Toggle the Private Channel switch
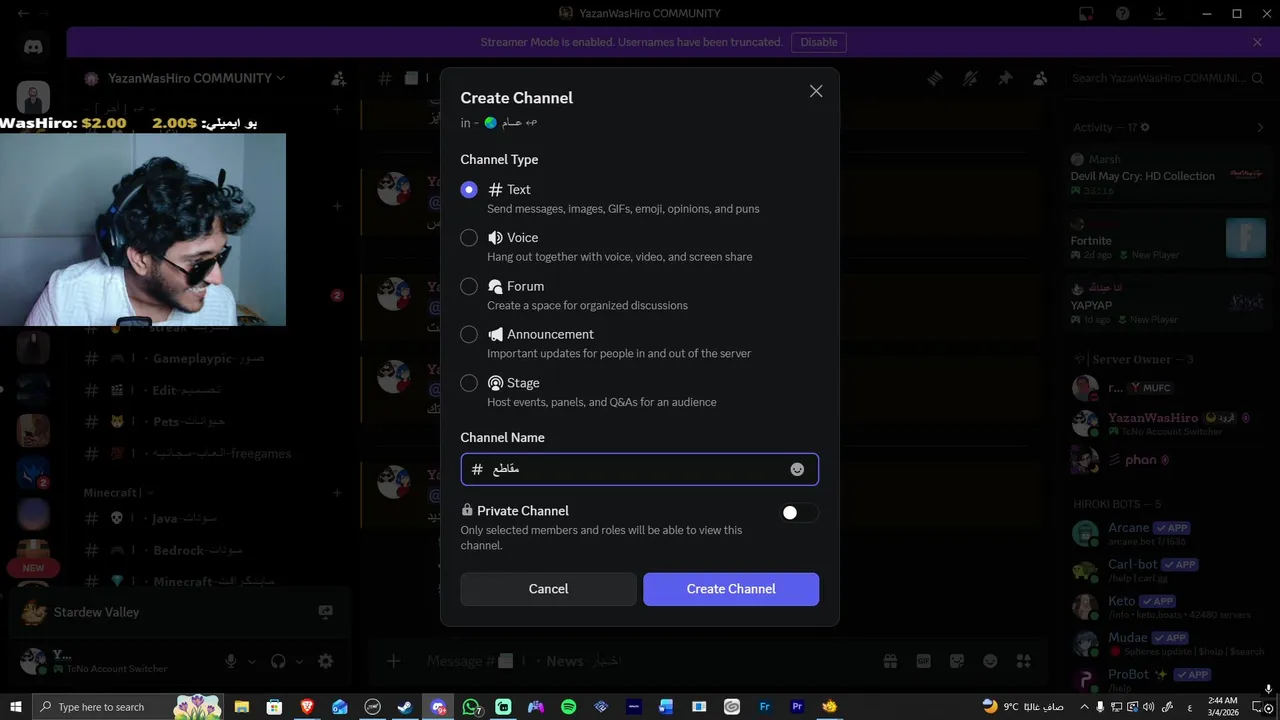 click(799, 513)
